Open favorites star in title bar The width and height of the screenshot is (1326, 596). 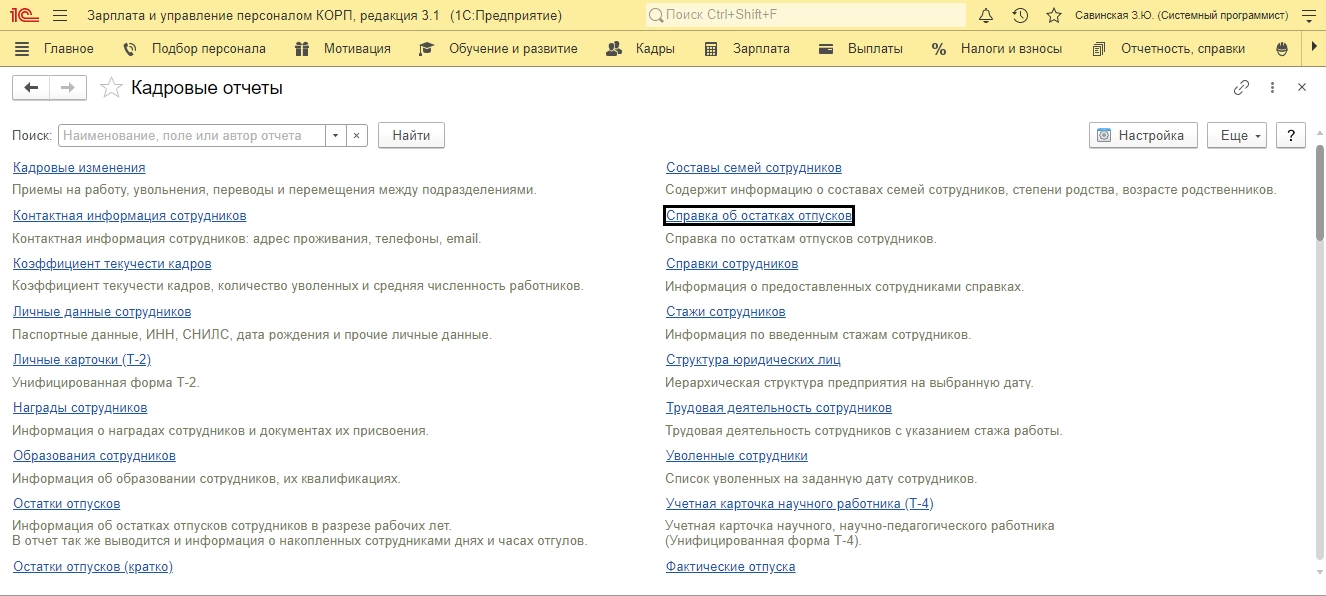(x=1053, y=16)
